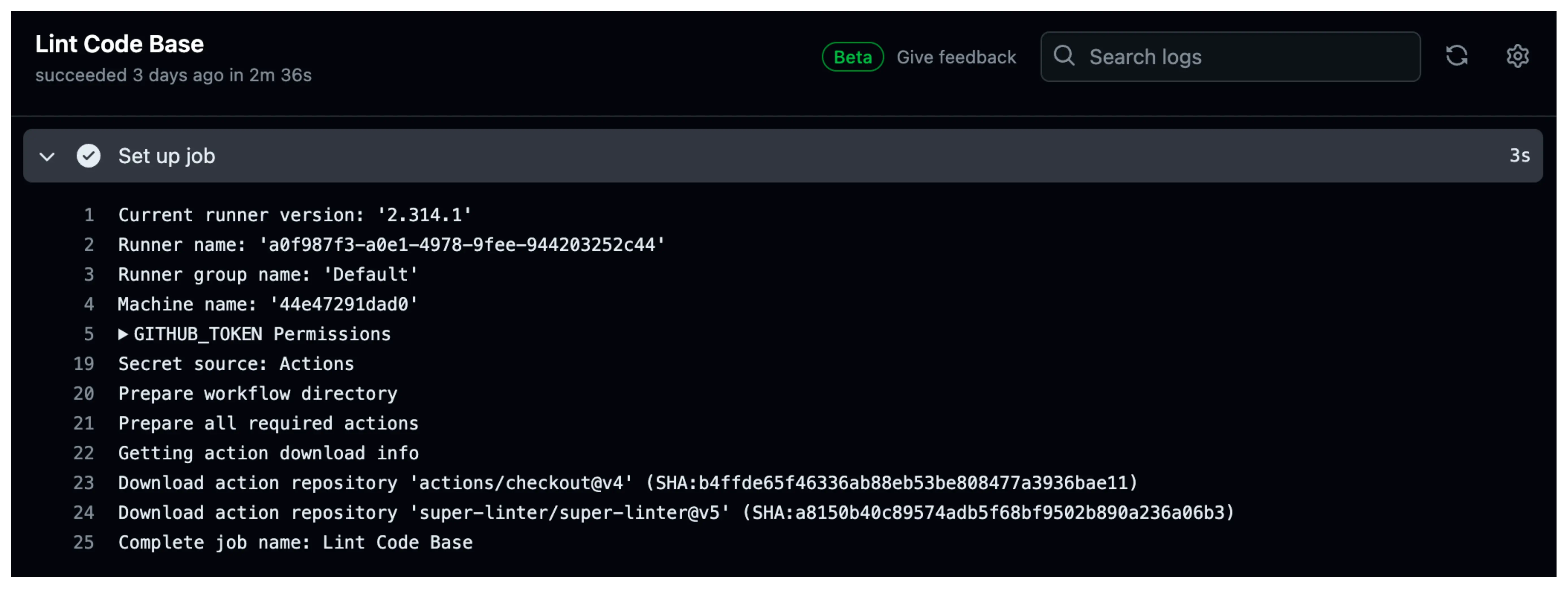
Task: Click line 23 containing actions/checkout@v4
Action: [627, 482]
